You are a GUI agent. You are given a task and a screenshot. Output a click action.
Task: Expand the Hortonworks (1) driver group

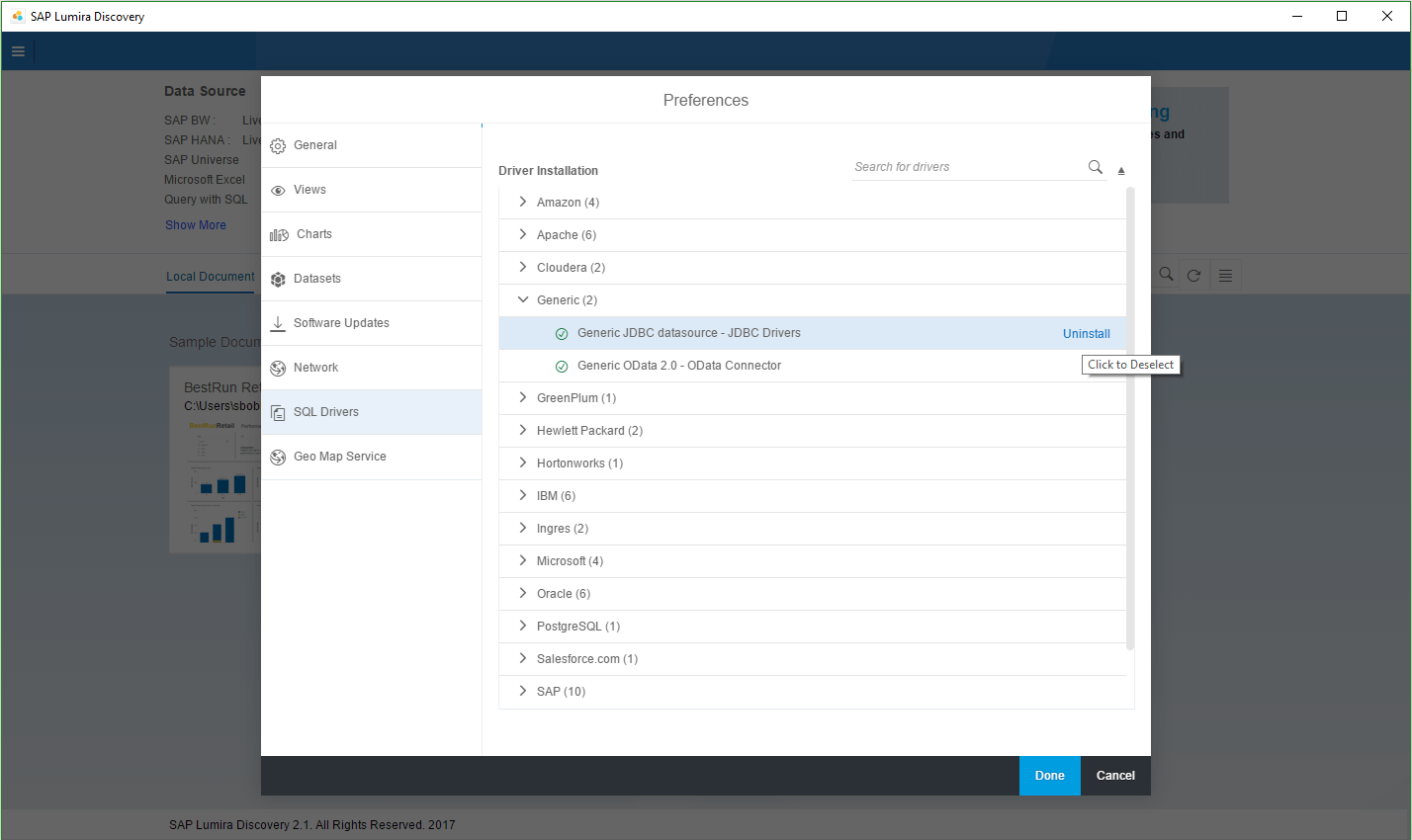tap(523, 462)
